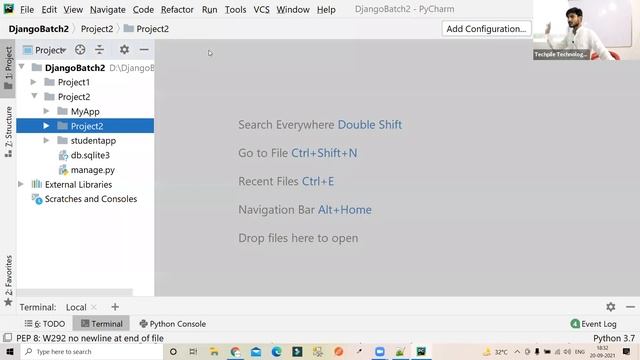Open the notification center icon
The image size is (640, 360).
click(x=627, y=351)
